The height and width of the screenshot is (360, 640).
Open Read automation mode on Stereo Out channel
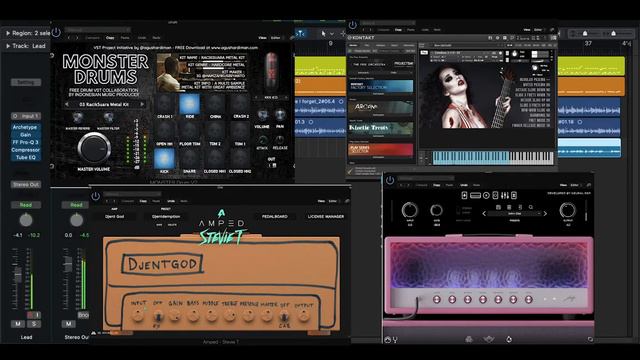76,205
